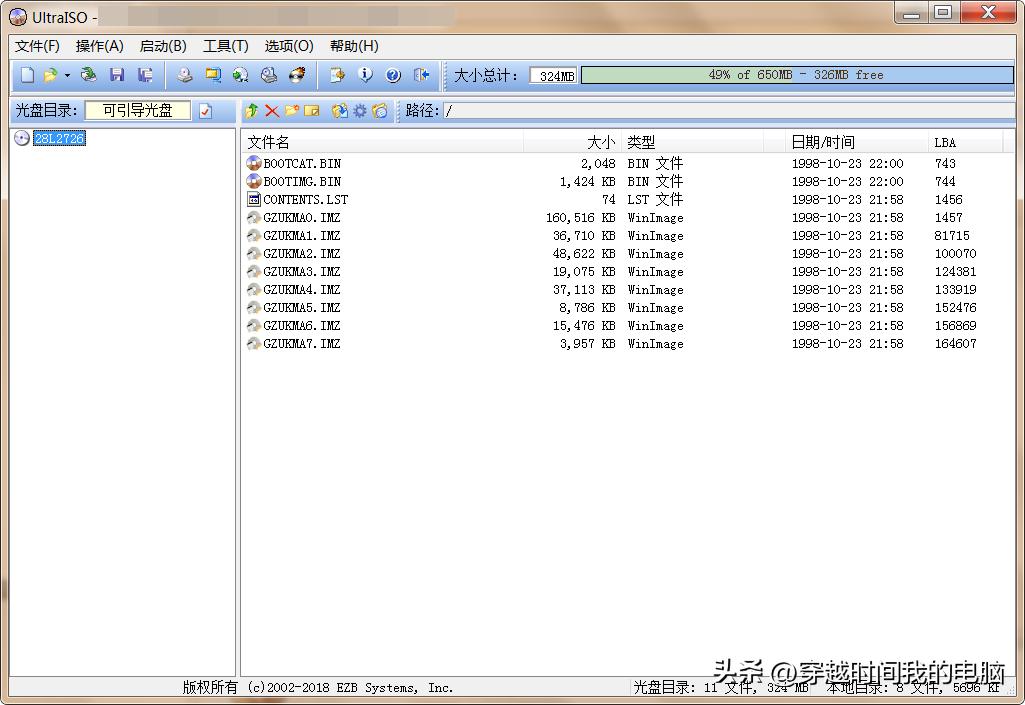Click the 可引导光盘 status box
Viewport: 1025px width, 705px height.
pyautogui.click(x=137, y=111)
